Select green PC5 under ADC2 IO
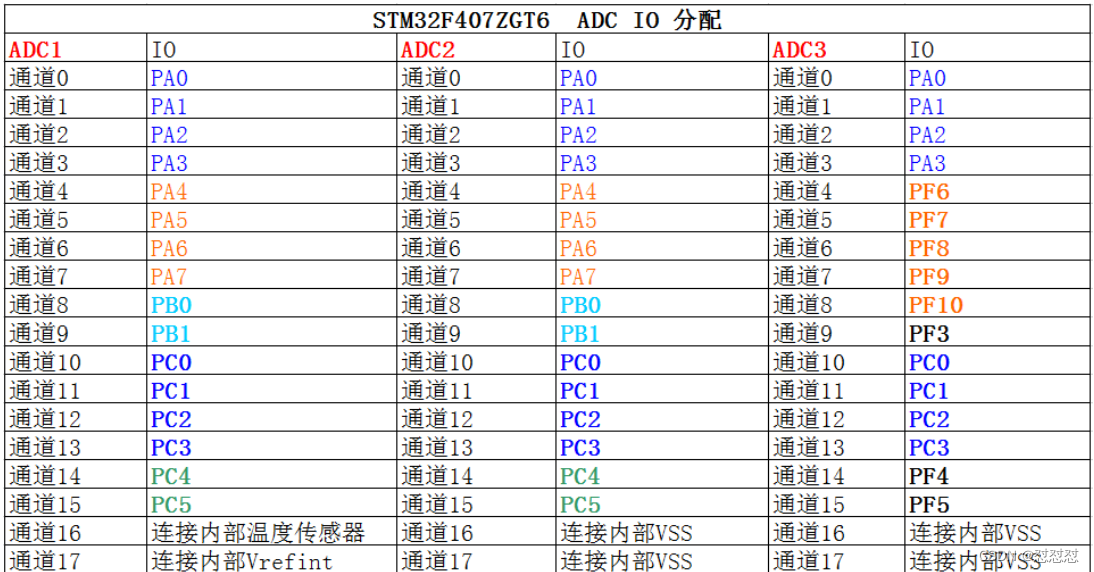The width and height of the screenshot is (1094, 572). pyautogui.click(x=580, y=504)
